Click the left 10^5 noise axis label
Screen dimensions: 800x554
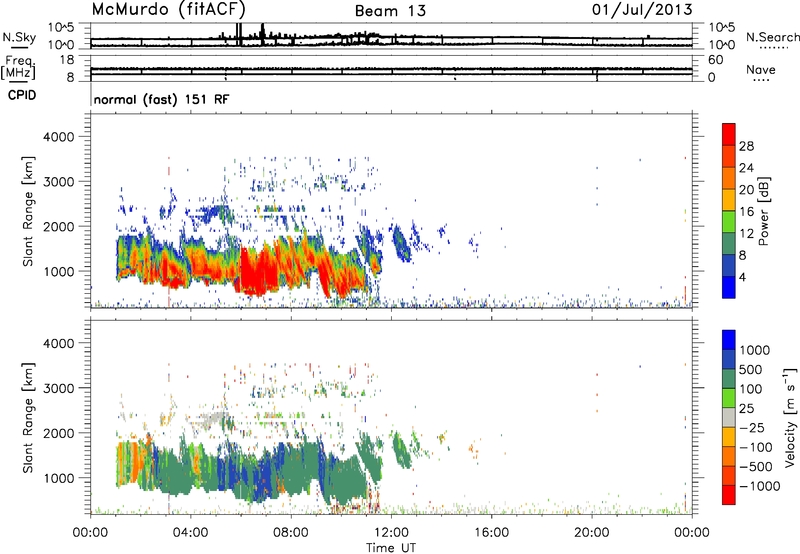click(61, 28)
